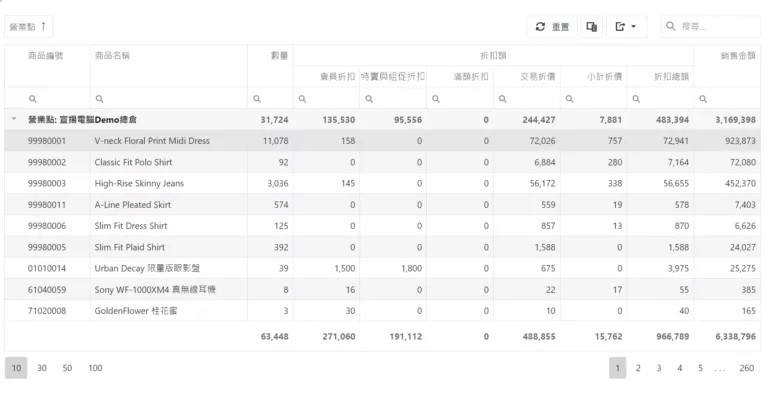
Task: Click filter search icon under 滿額折扣
Action: point(436,99)
